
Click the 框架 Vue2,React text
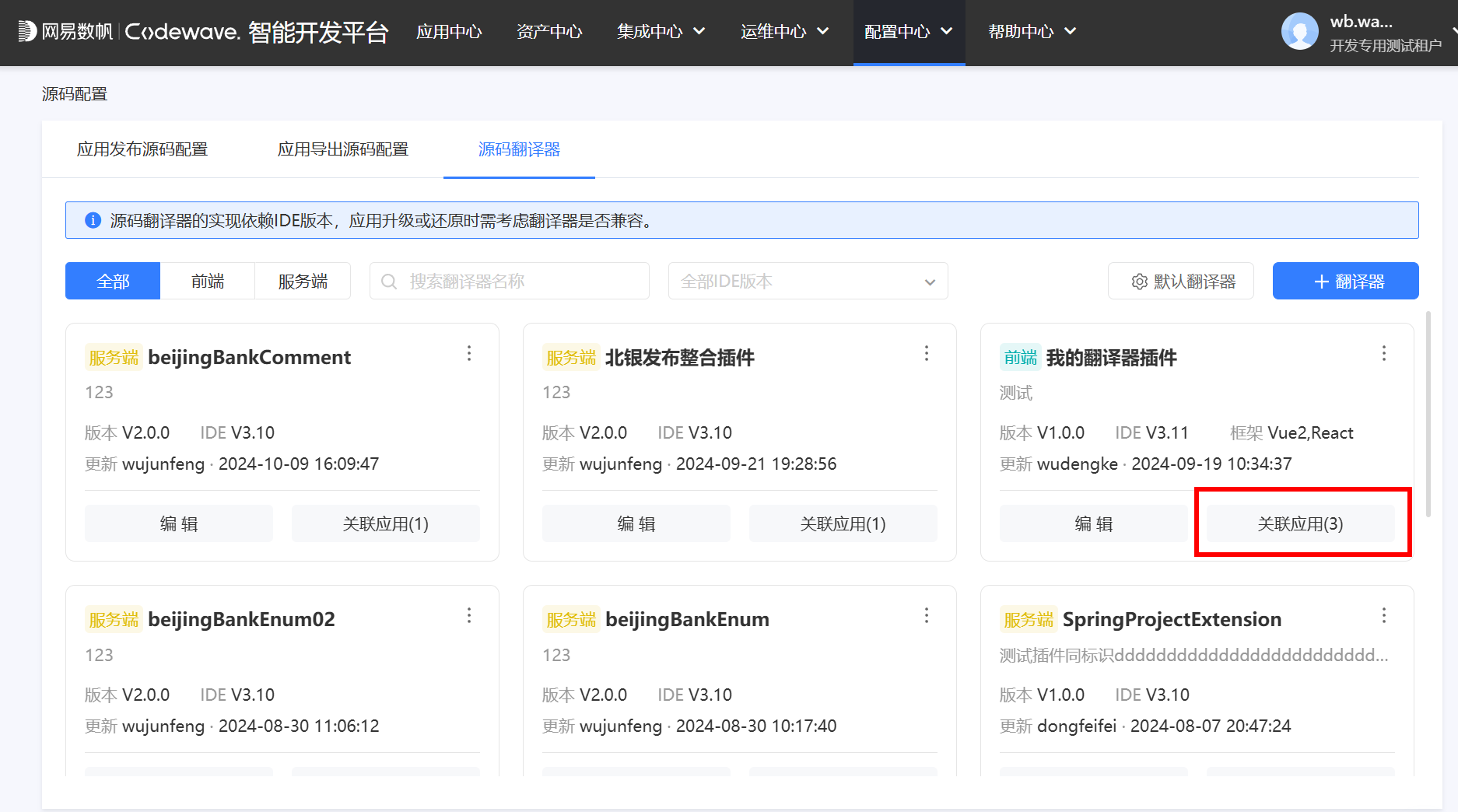tap(1292, 433)
